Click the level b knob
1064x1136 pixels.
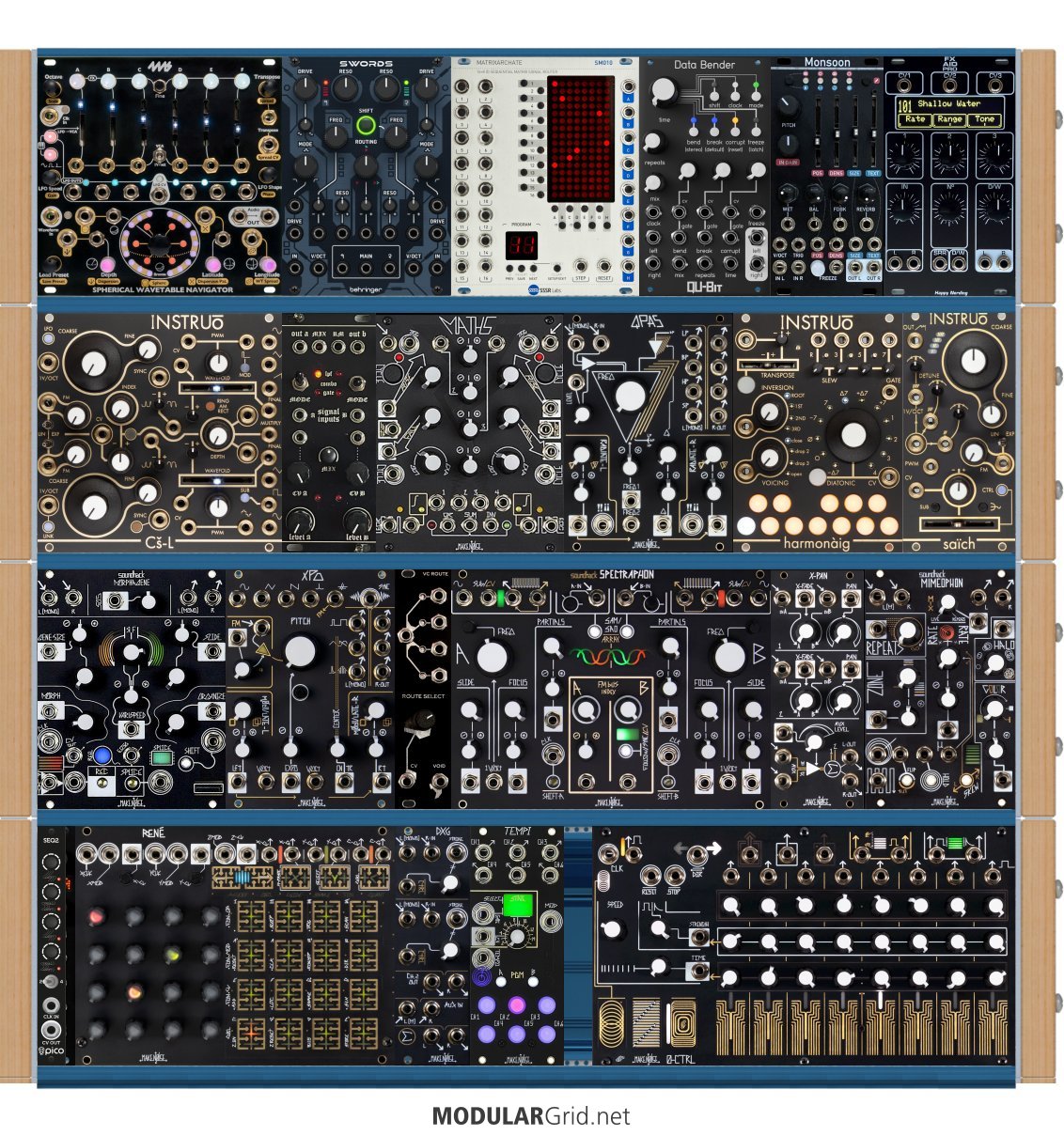pos(356,519)
